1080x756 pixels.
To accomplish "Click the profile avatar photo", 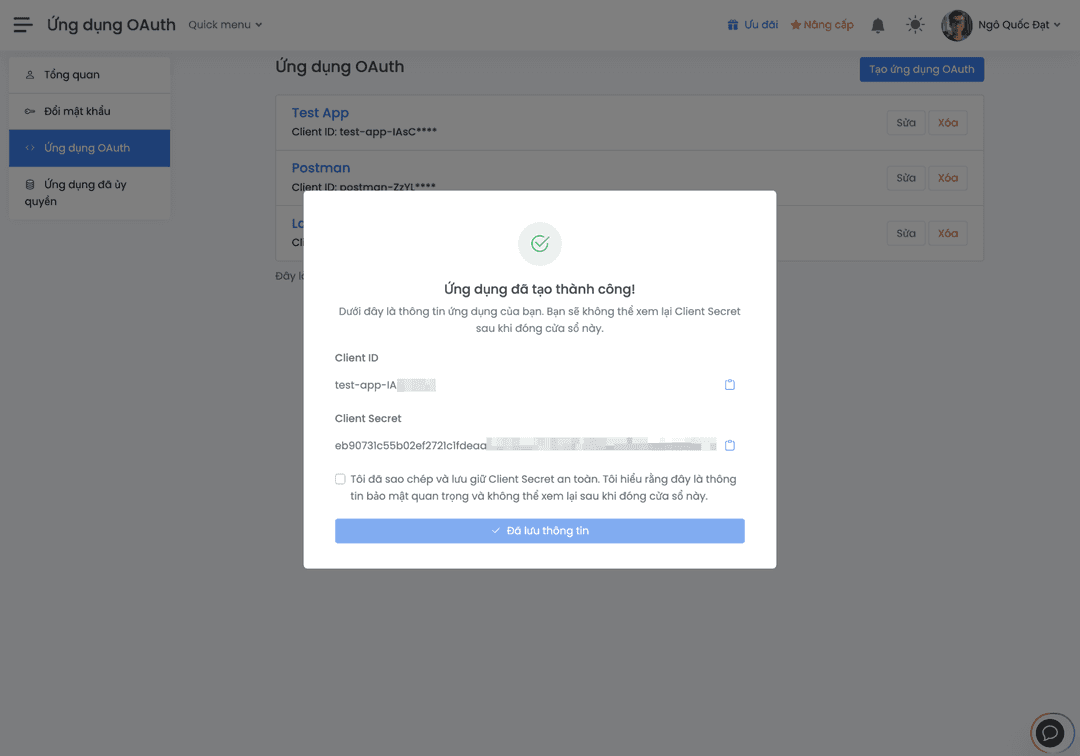I will coord(956,24).
